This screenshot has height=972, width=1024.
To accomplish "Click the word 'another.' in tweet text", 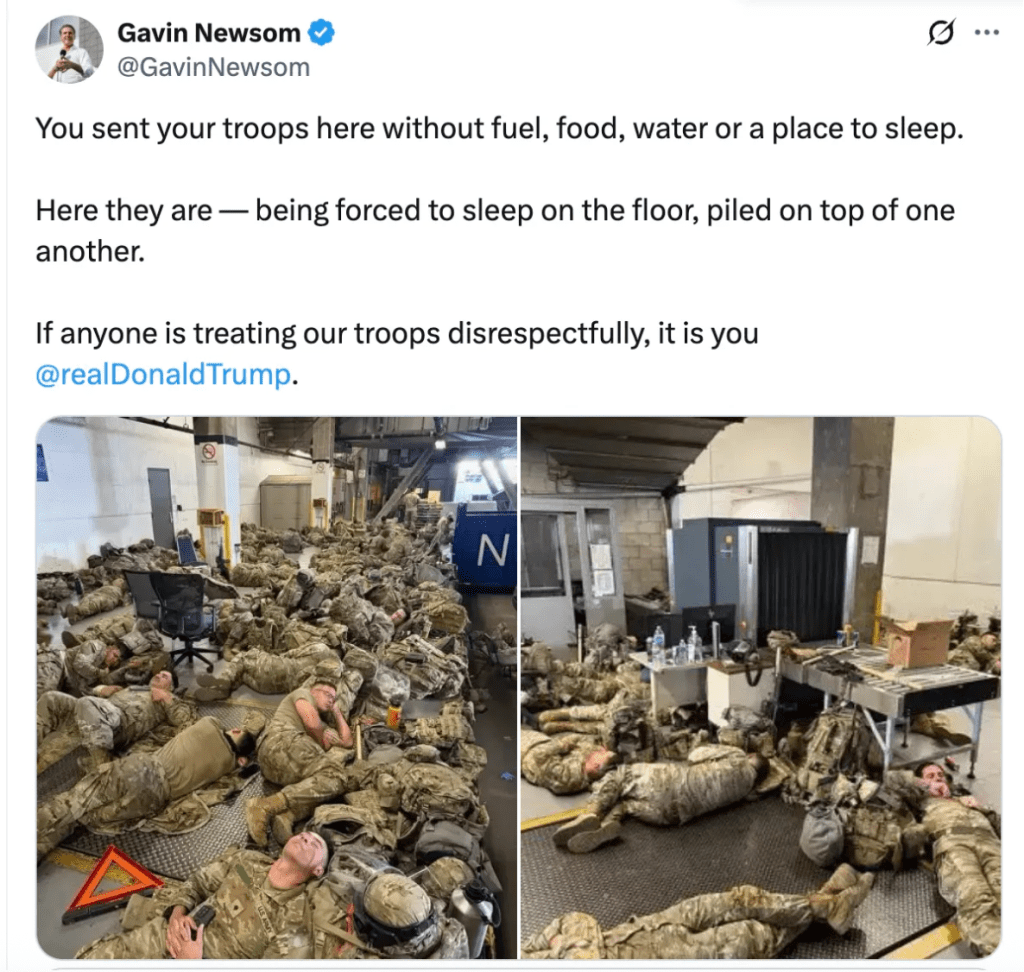I will (x=90, y=251).
